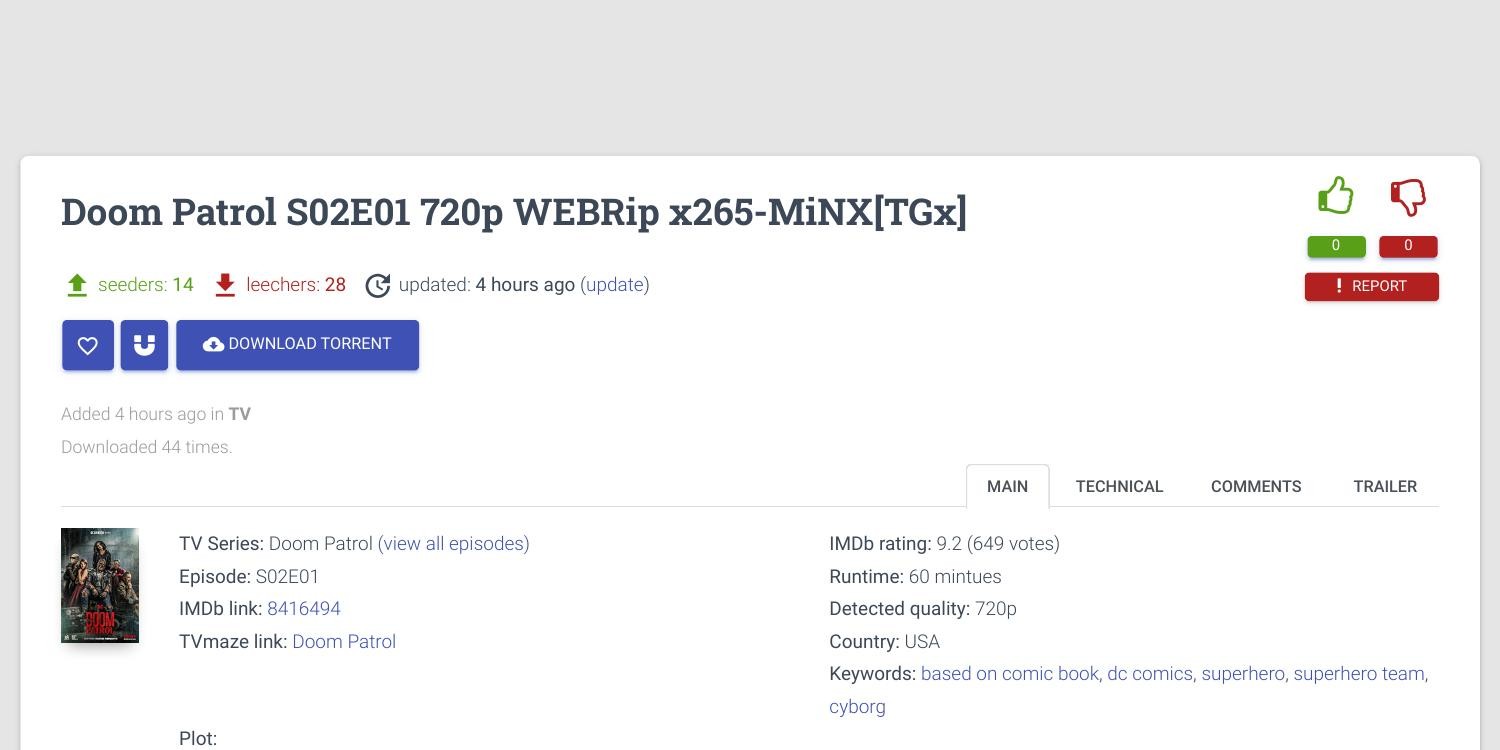
Task: Open the TV category link
Action: pyautogui.click(x=239, y=414)
